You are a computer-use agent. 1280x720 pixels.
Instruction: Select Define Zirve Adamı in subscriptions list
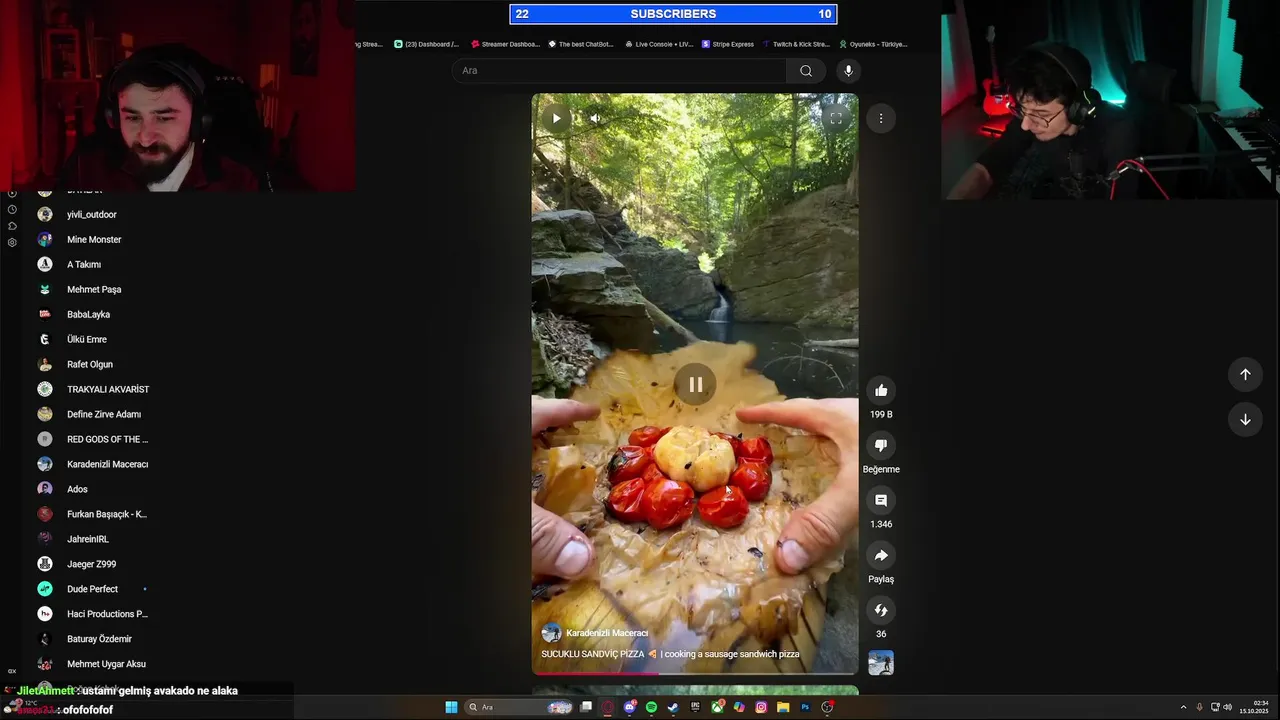[x=104, y=415]
